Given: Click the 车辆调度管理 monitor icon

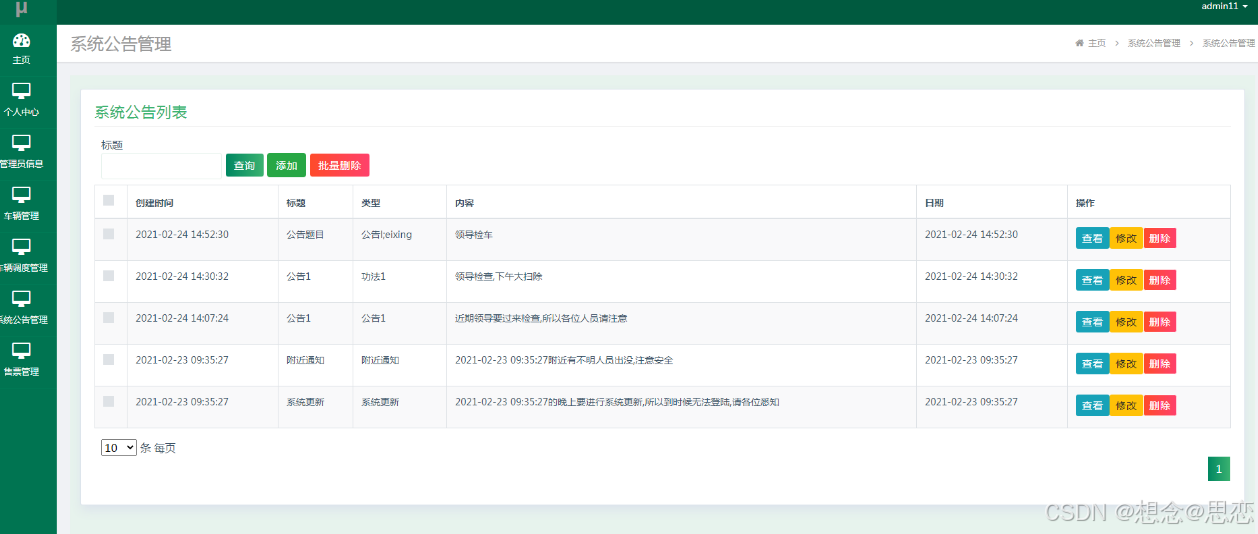Looking at the screenshot, I should point(21,247).
